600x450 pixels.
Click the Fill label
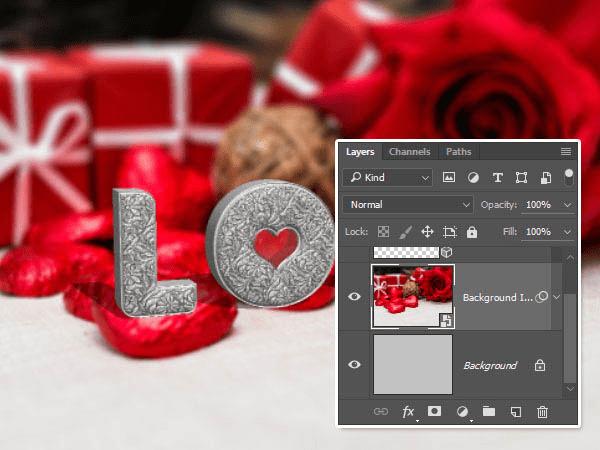(x=510, y=232)
